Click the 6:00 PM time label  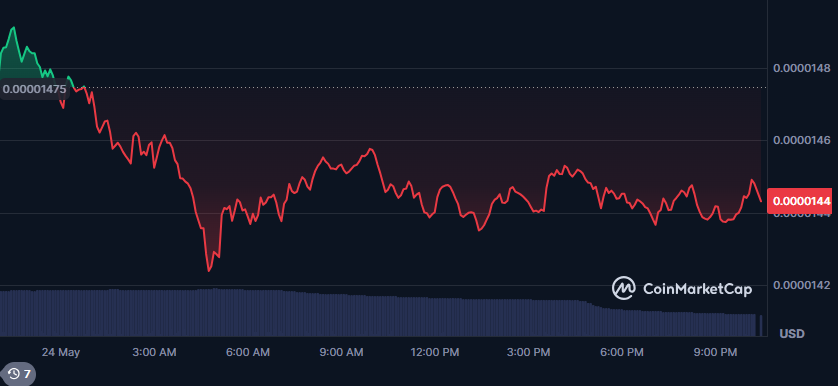click(622, 352)
